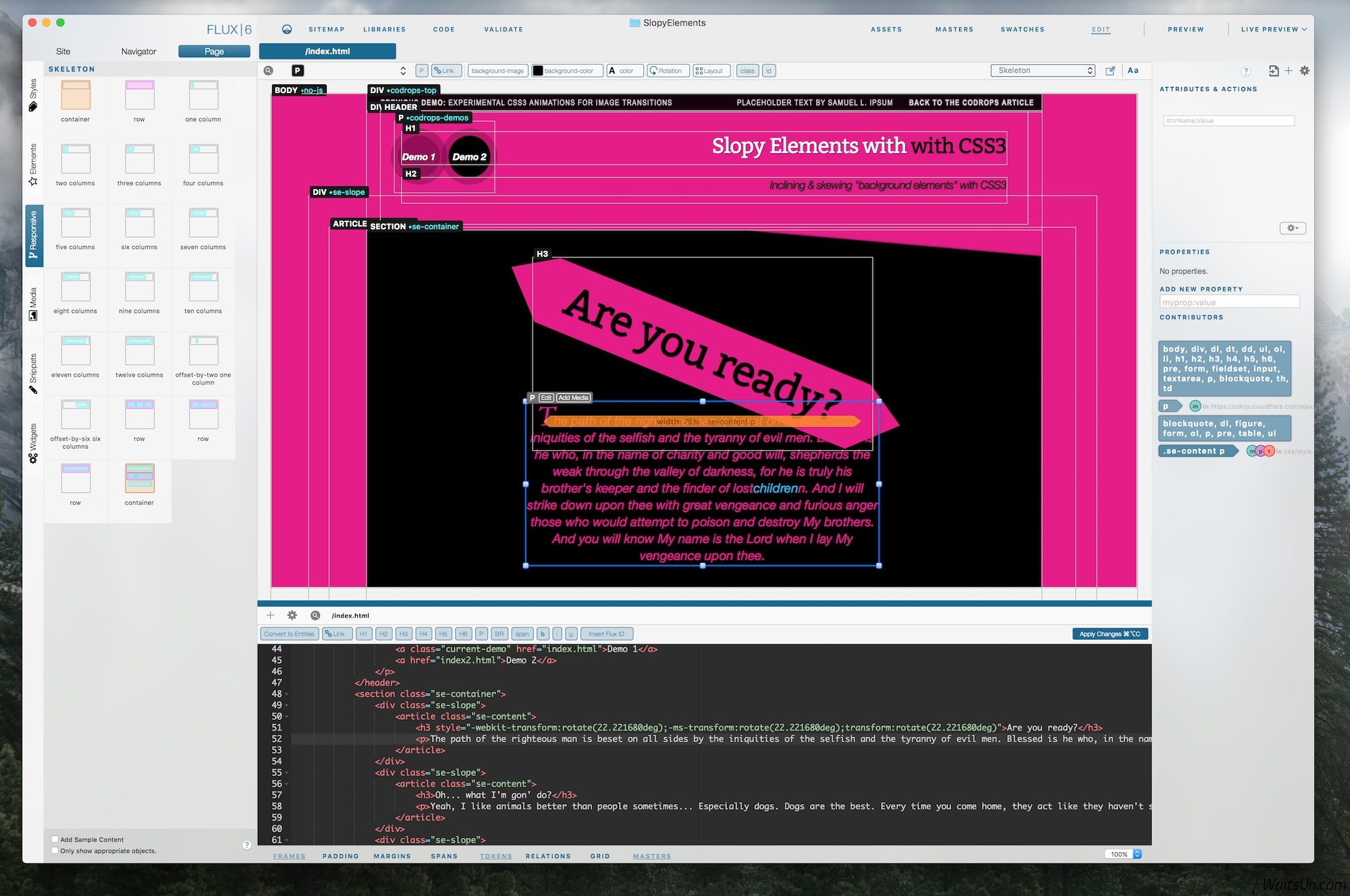
Task: Click Convert to Entities button
Action: click(289, 634)
